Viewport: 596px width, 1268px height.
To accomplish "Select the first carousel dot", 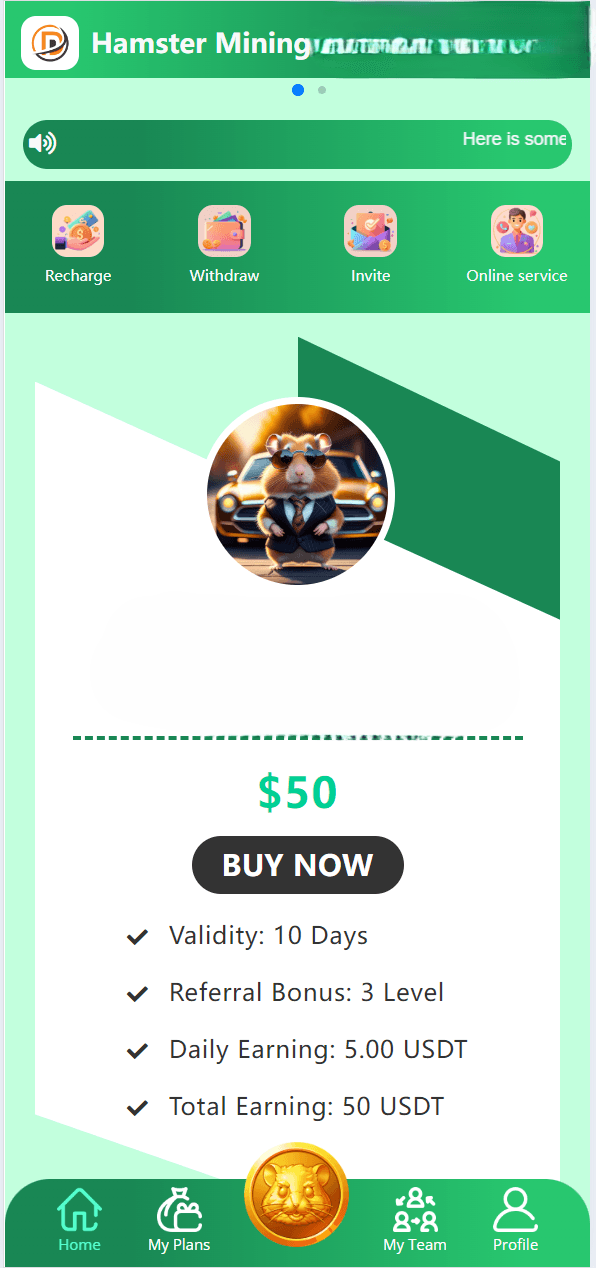I will click(x=298, y=90).
